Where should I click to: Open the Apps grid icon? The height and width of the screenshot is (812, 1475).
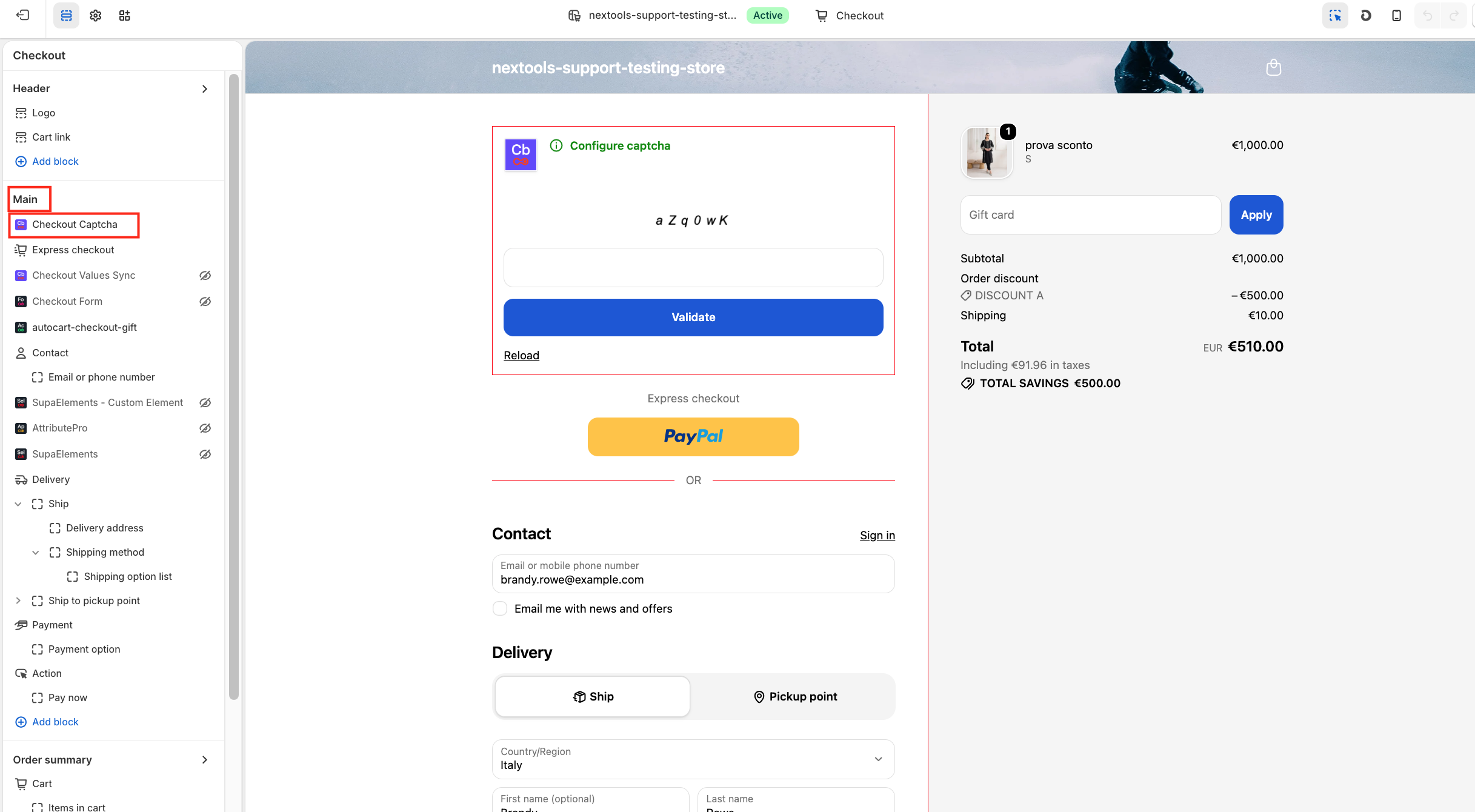coord(124,15)
